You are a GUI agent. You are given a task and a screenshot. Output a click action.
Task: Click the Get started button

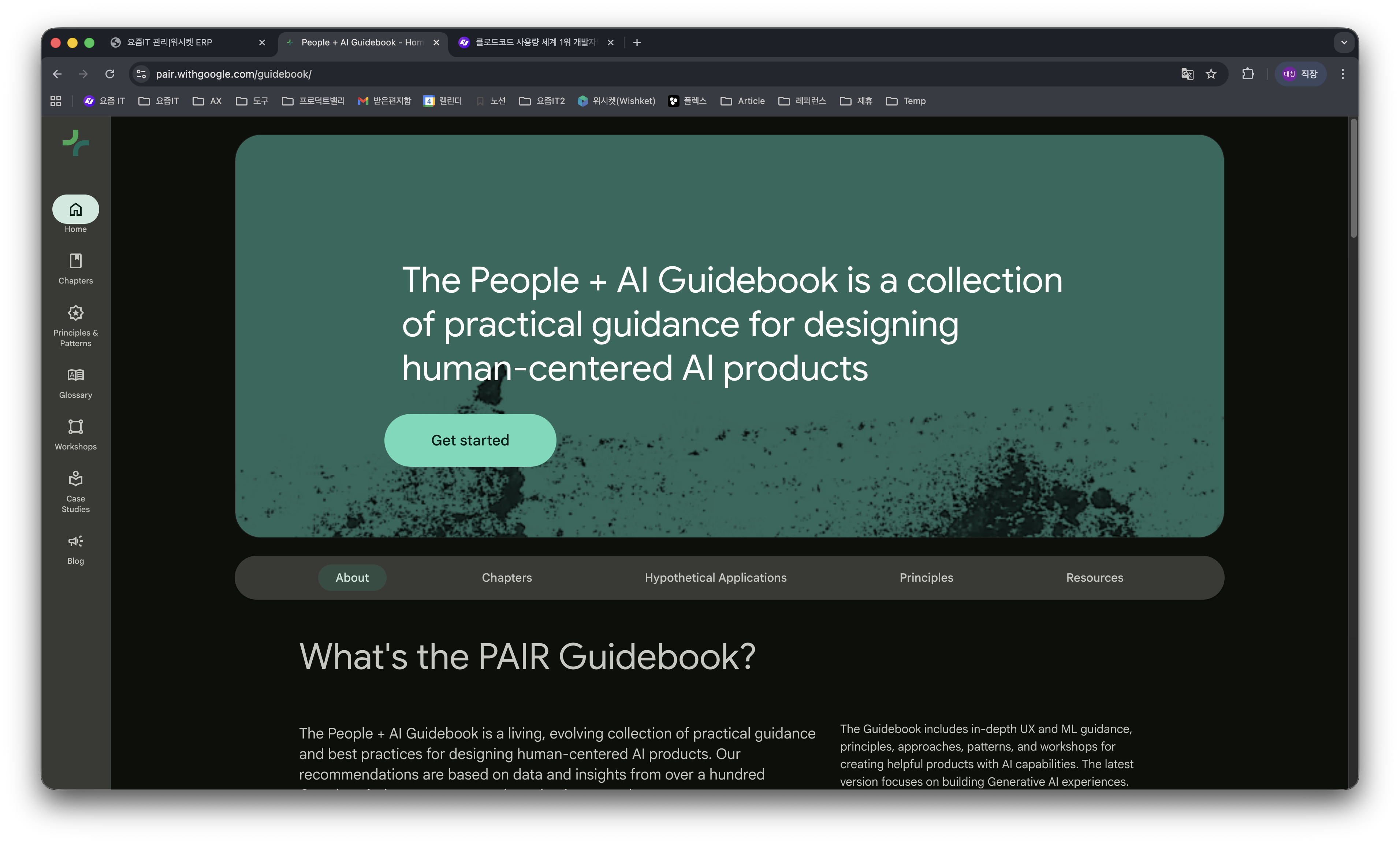click(x=470, y=440)
